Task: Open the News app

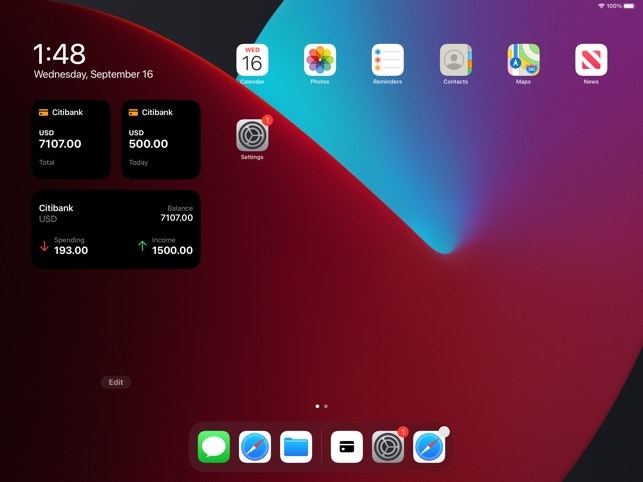Action: click(591, 60)
